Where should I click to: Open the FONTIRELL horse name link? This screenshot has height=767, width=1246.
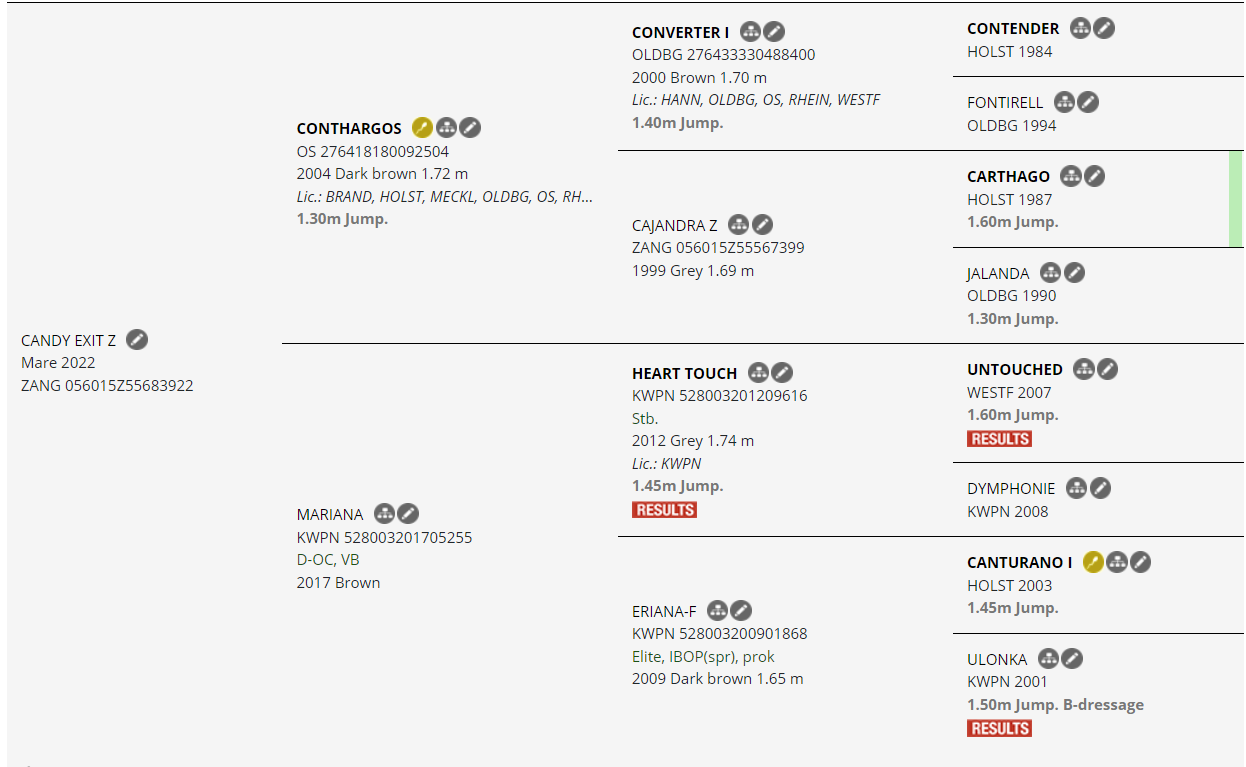point(1005,102)
